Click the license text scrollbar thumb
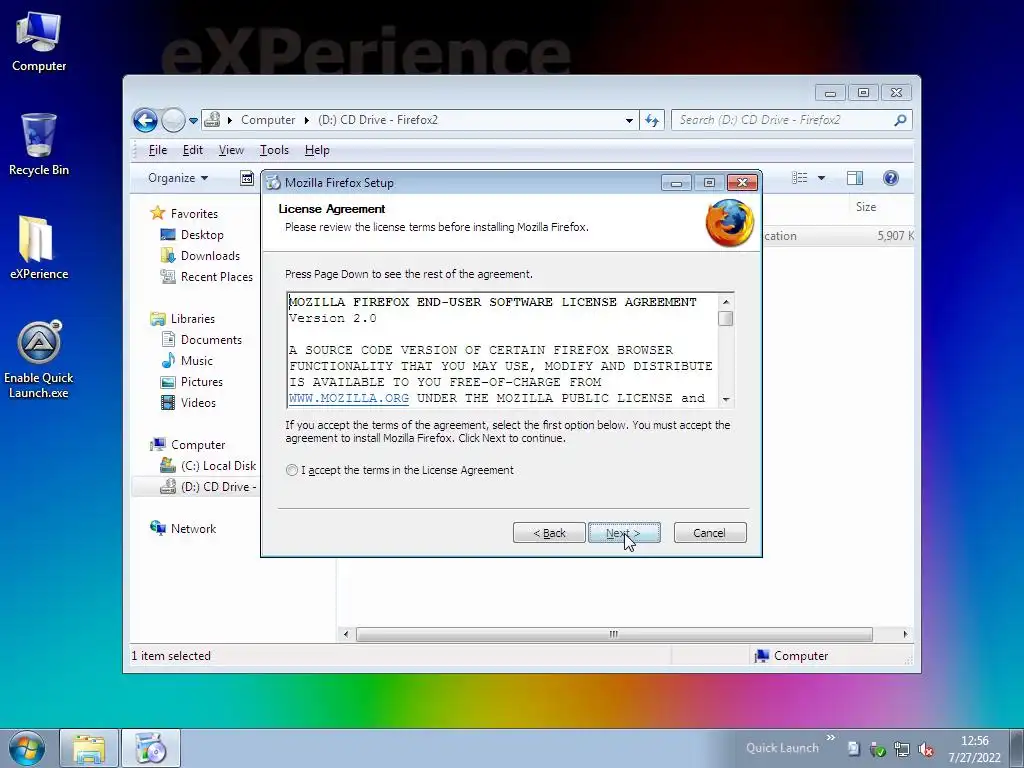 coord(726,319)
